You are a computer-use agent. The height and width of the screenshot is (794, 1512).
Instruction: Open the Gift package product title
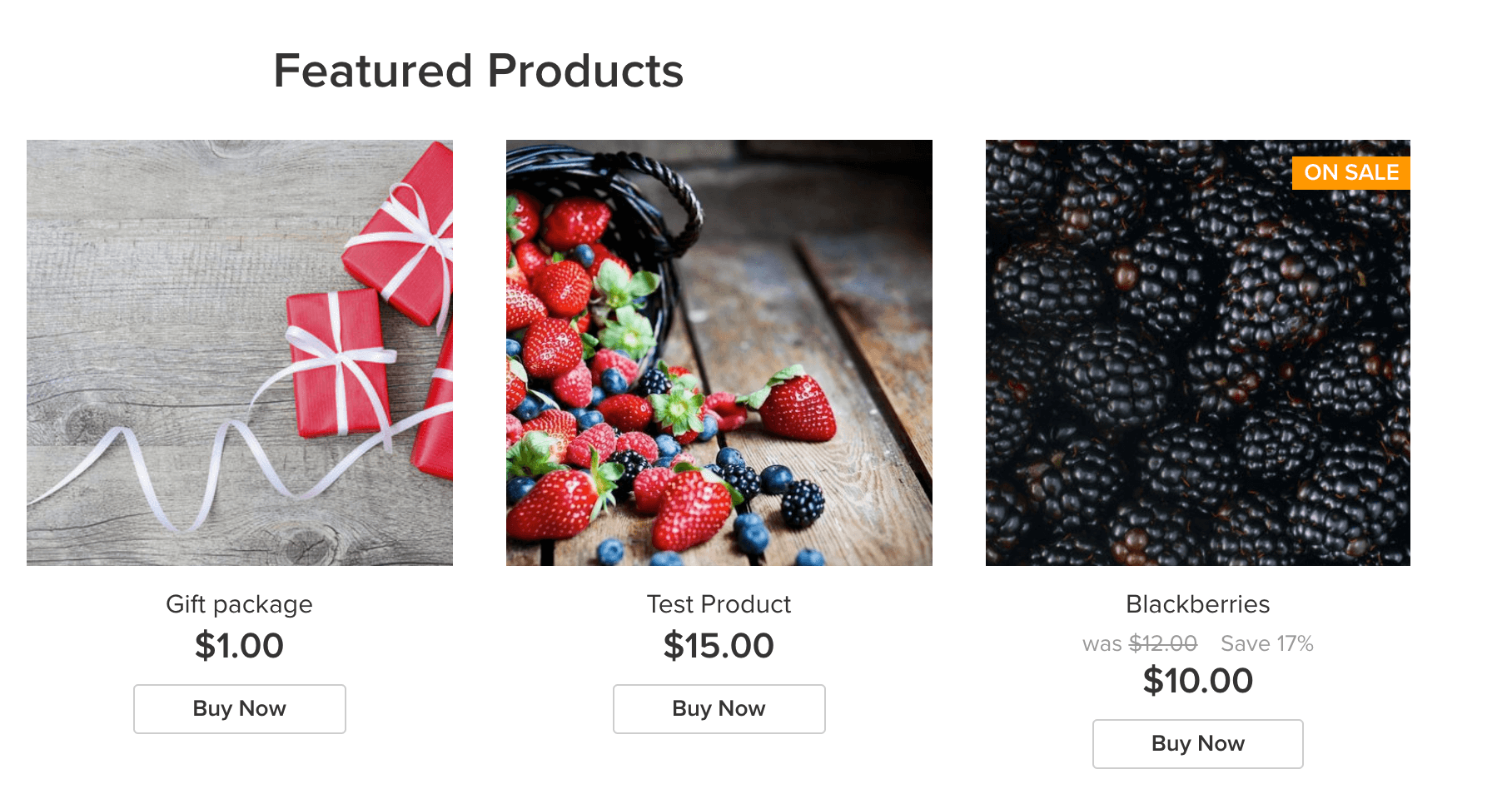coord(239,604)
